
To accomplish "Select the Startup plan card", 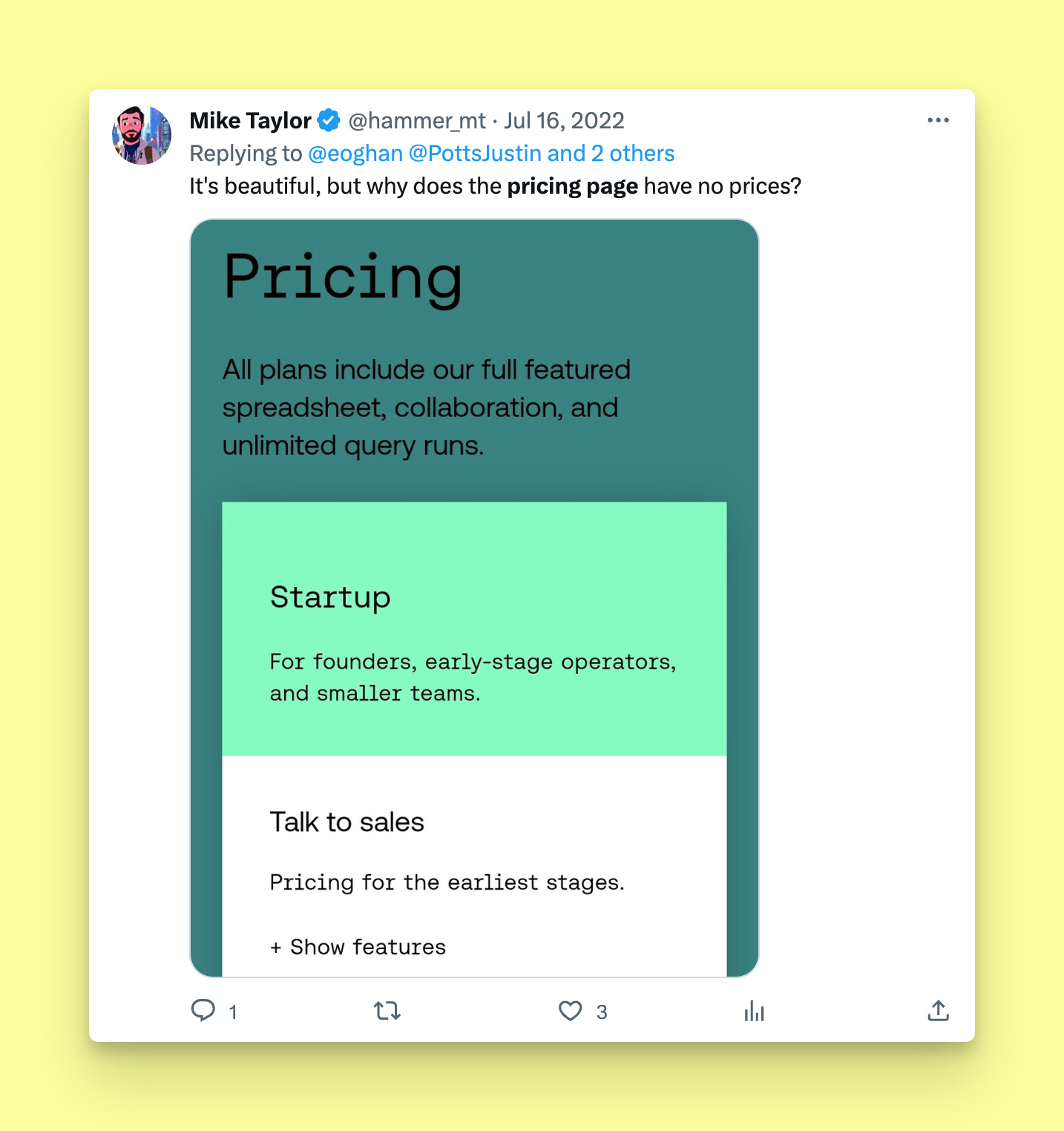I will click(475, 627).
